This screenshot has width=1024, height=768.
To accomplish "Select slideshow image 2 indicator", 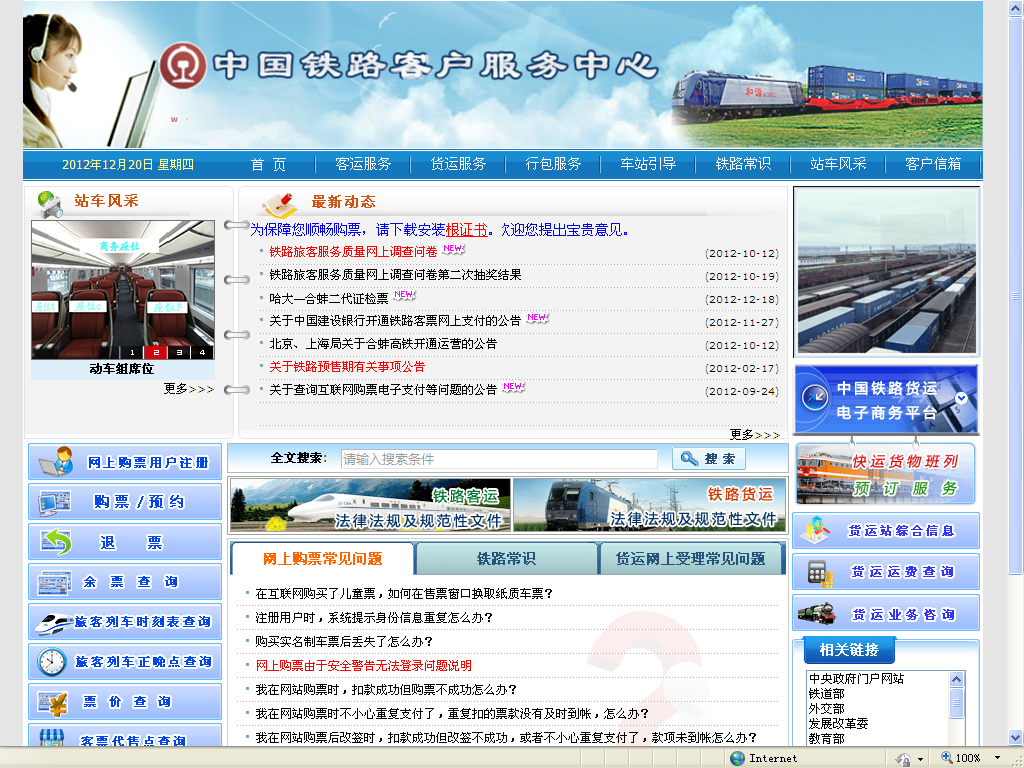I will tap(155, 352).
